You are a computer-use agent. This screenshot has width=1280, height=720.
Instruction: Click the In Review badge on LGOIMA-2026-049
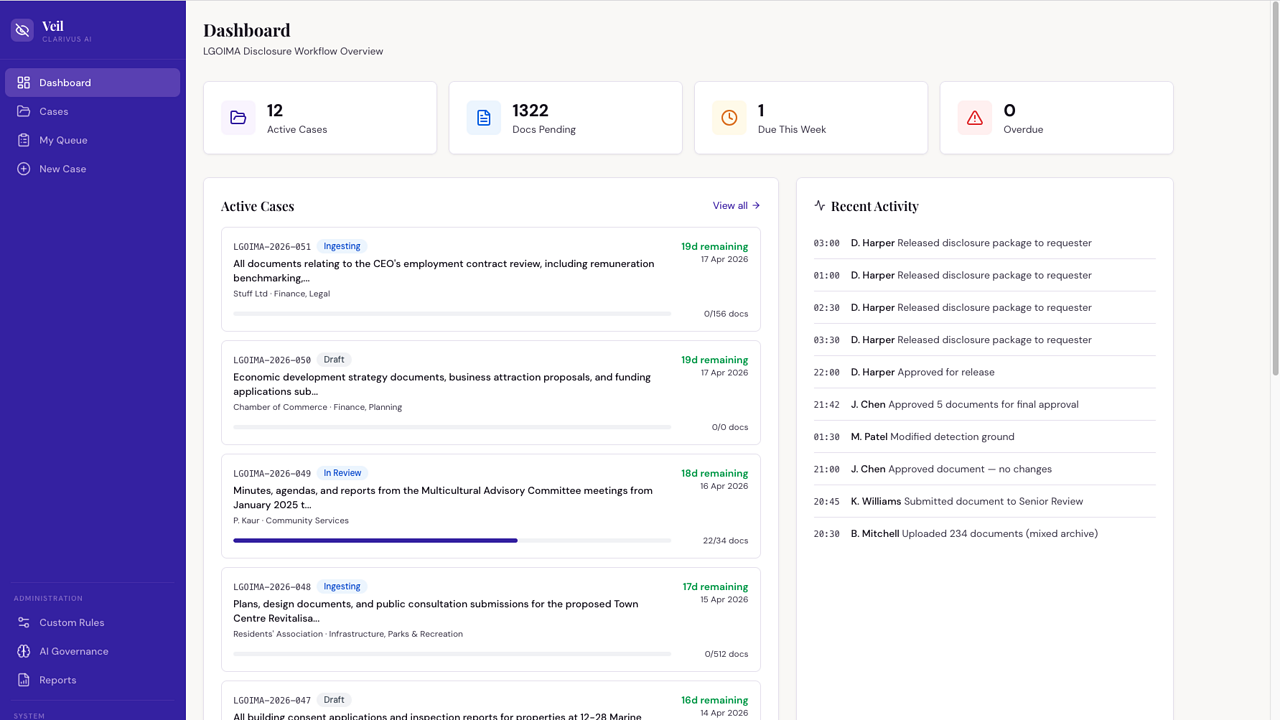(342, 473)
